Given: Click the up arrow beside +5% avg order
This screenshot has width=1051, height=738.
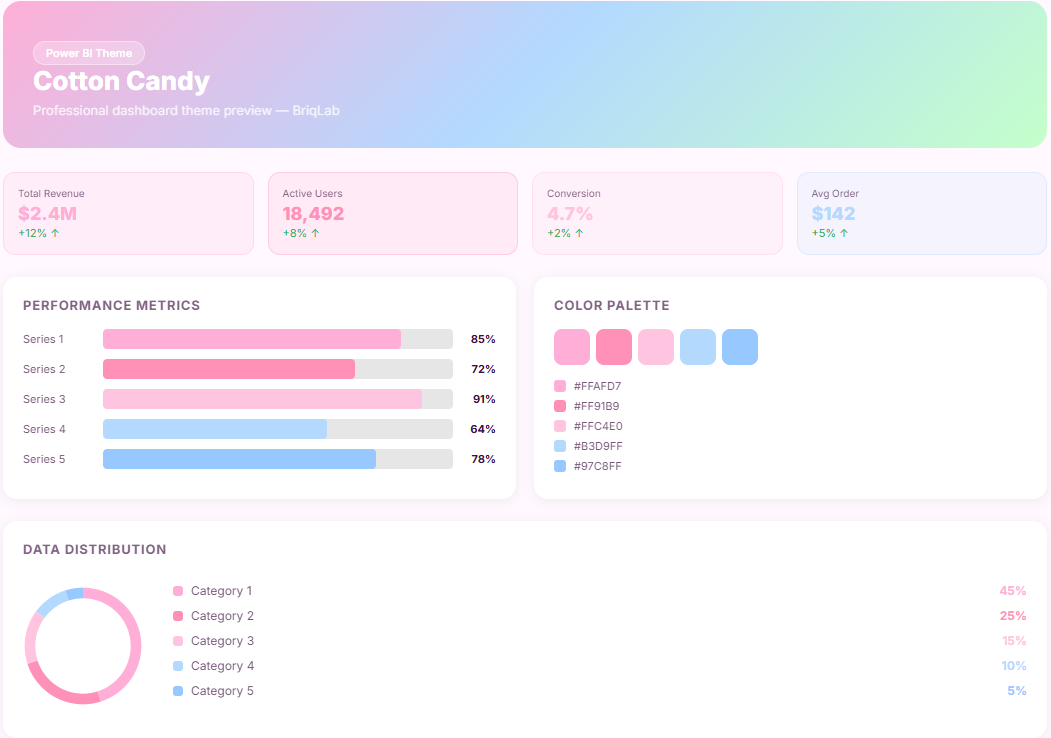Looking at the screenshot, I should click(x=843, y=233).
